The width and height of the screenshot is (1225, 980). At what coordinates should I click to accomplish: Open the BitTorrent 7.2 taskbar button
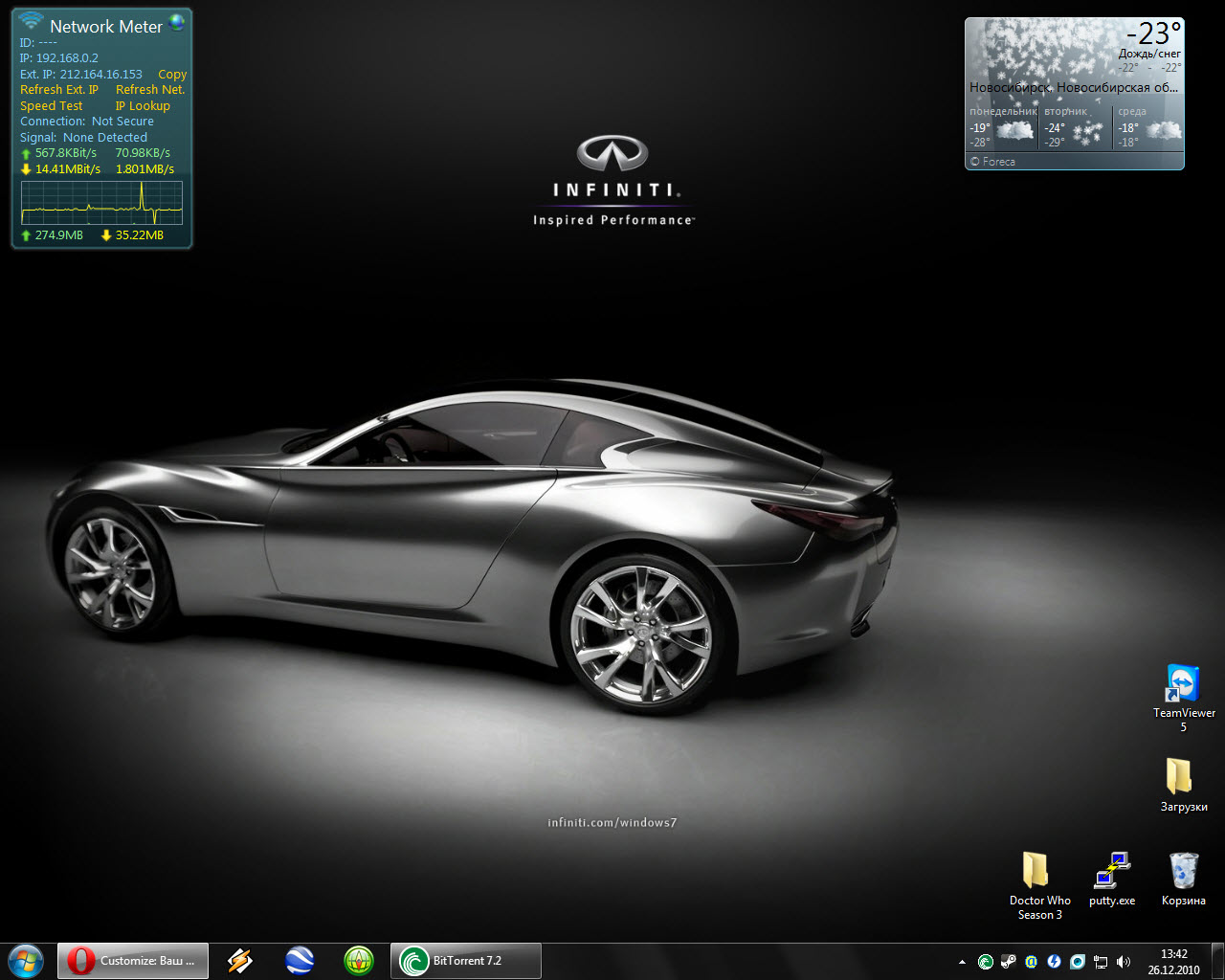pos(466,961)
